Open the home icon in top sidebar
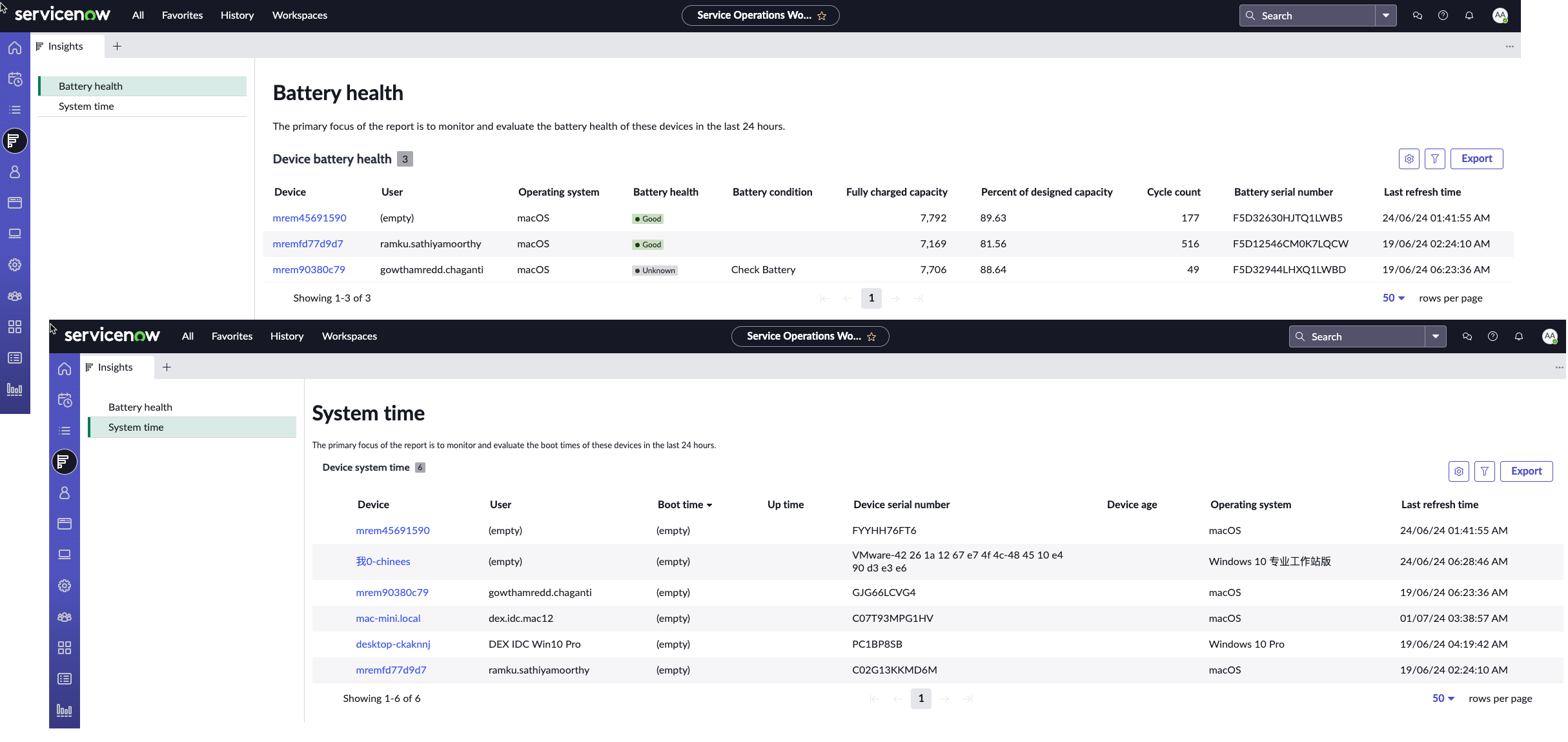The image size is (1568, 742). point(15,48)
